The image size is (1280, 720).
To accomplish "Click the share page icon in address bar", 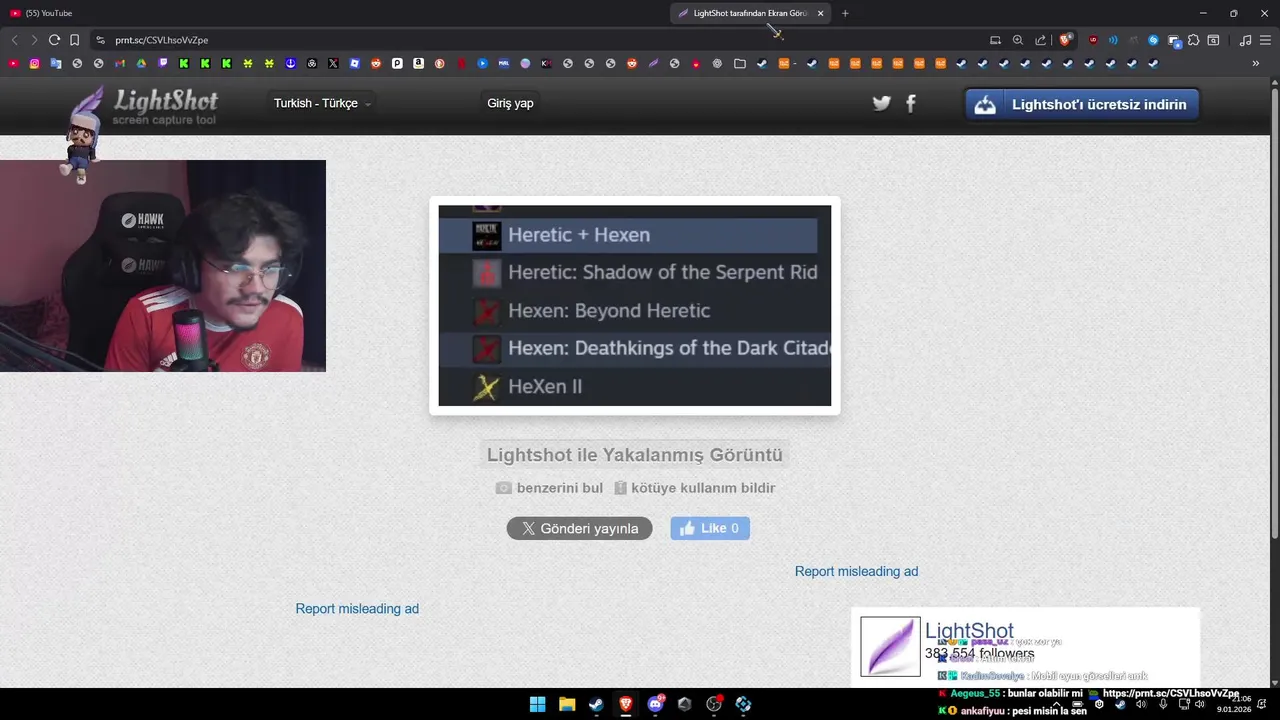I will pos(1041,40).
